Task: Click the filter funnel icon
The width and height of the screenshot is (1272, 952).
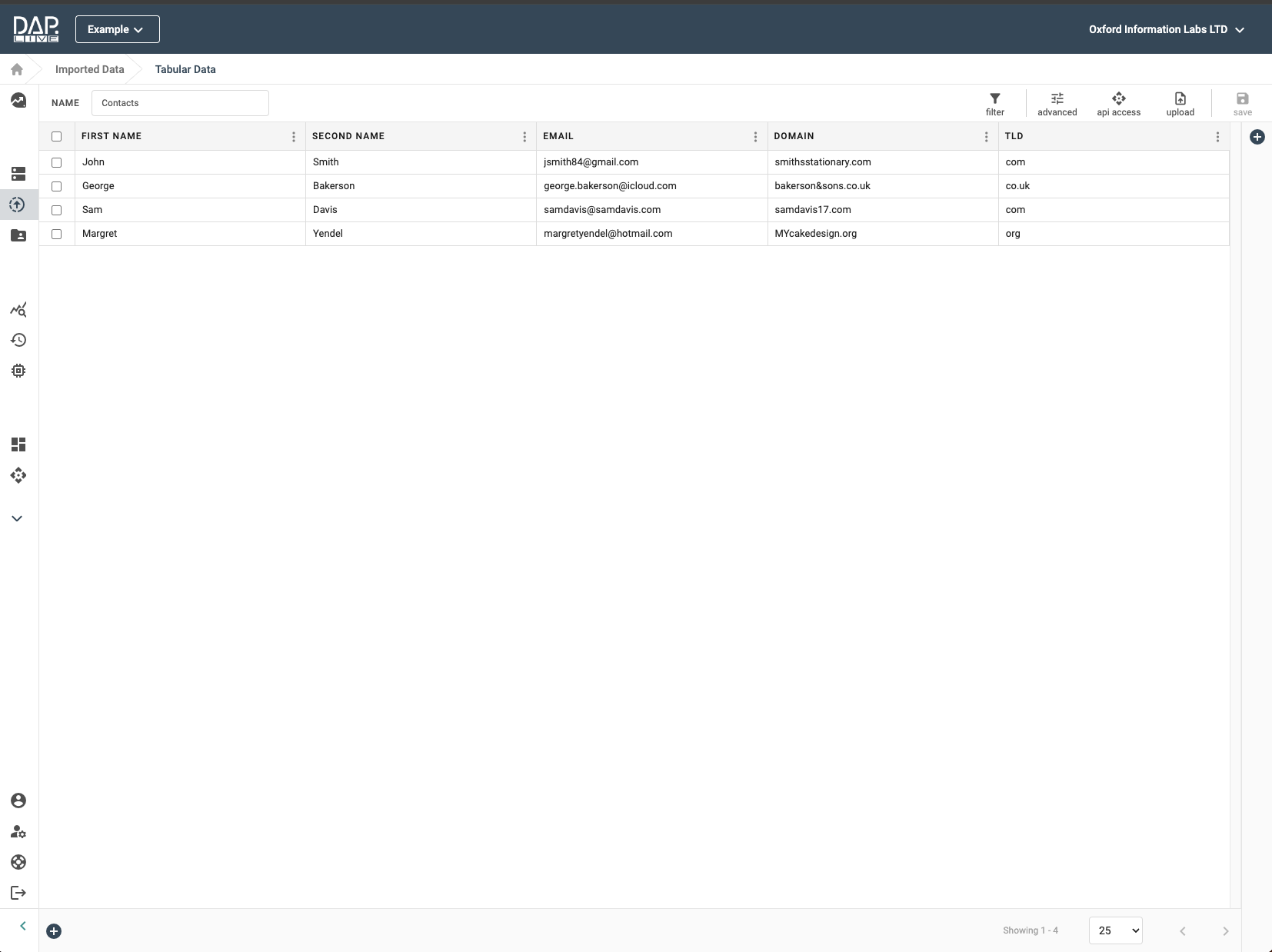Action: click(x=994, y=99)
